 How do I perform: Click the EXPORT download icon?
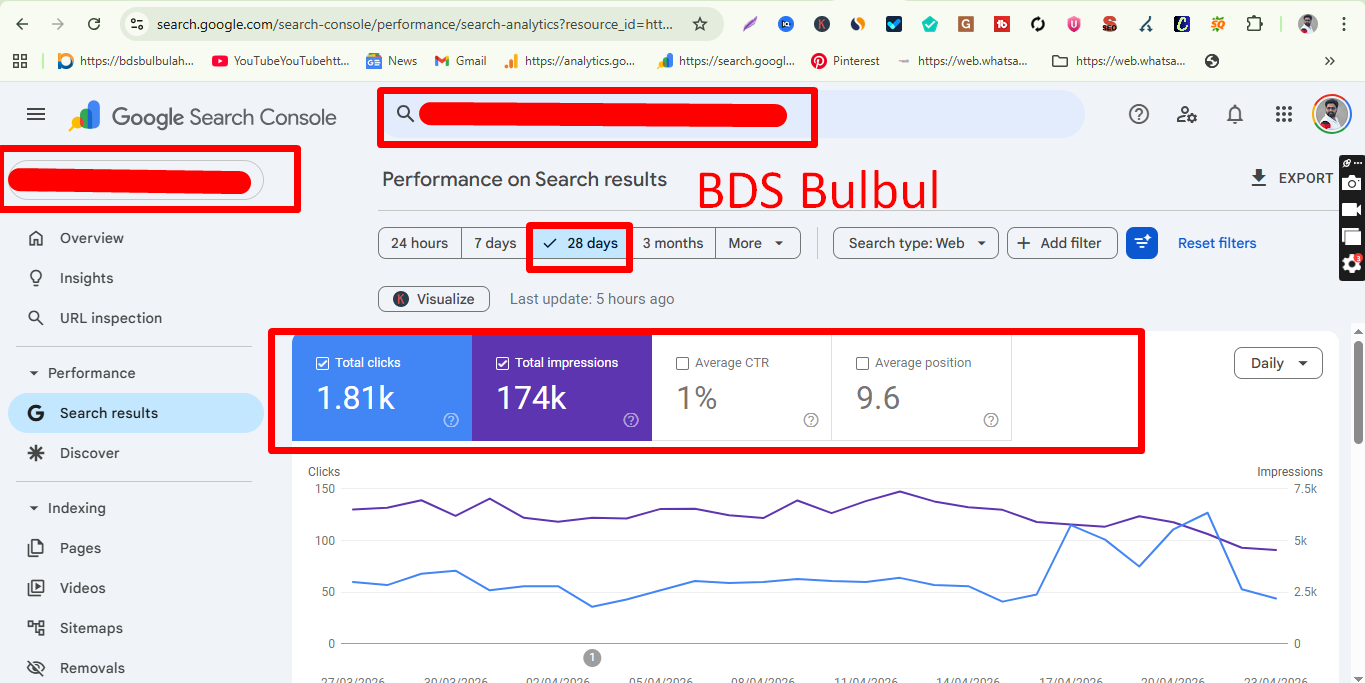1258,178
